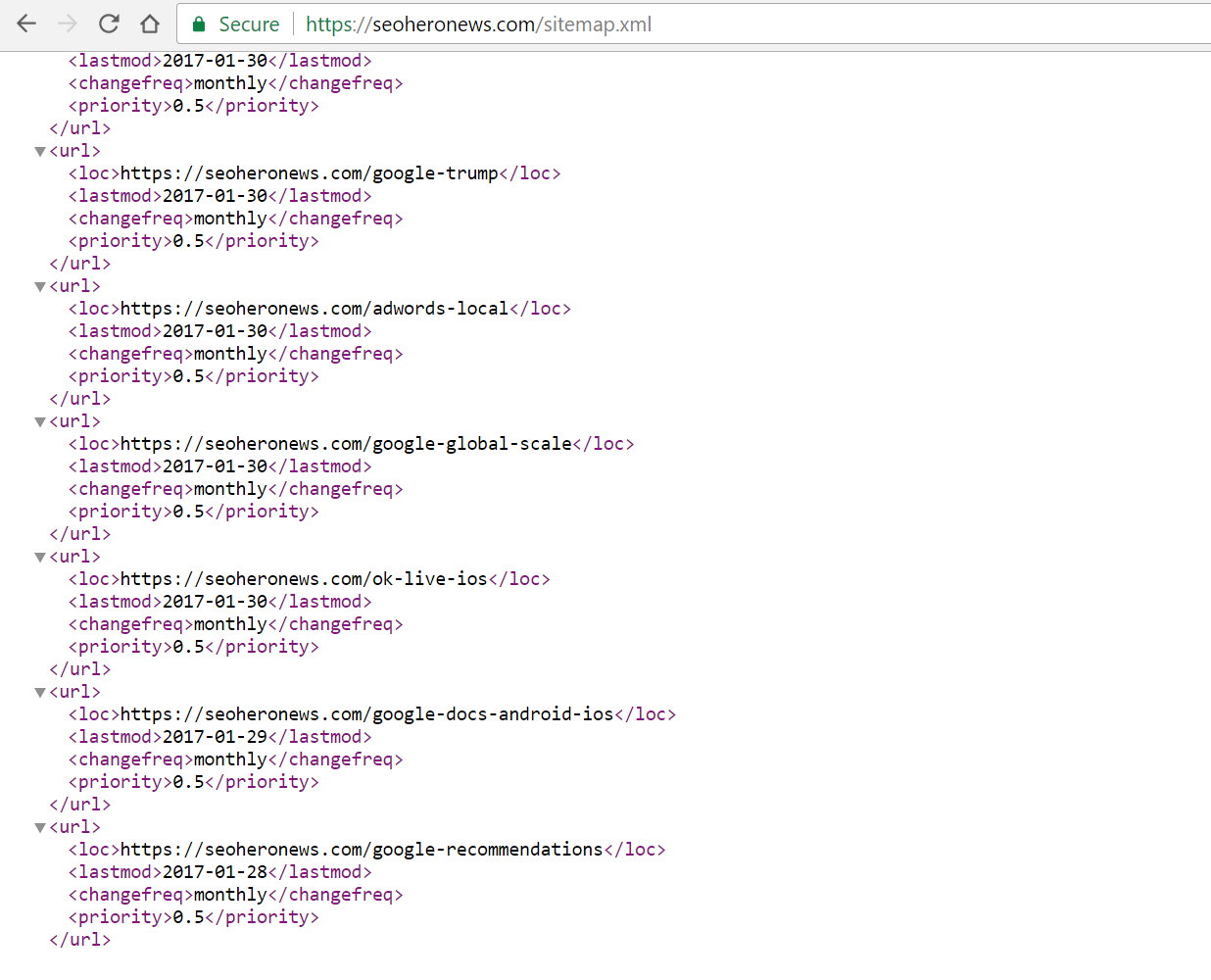
Task: Click the url tag above google-trump
Action: (x=75, y=151)
